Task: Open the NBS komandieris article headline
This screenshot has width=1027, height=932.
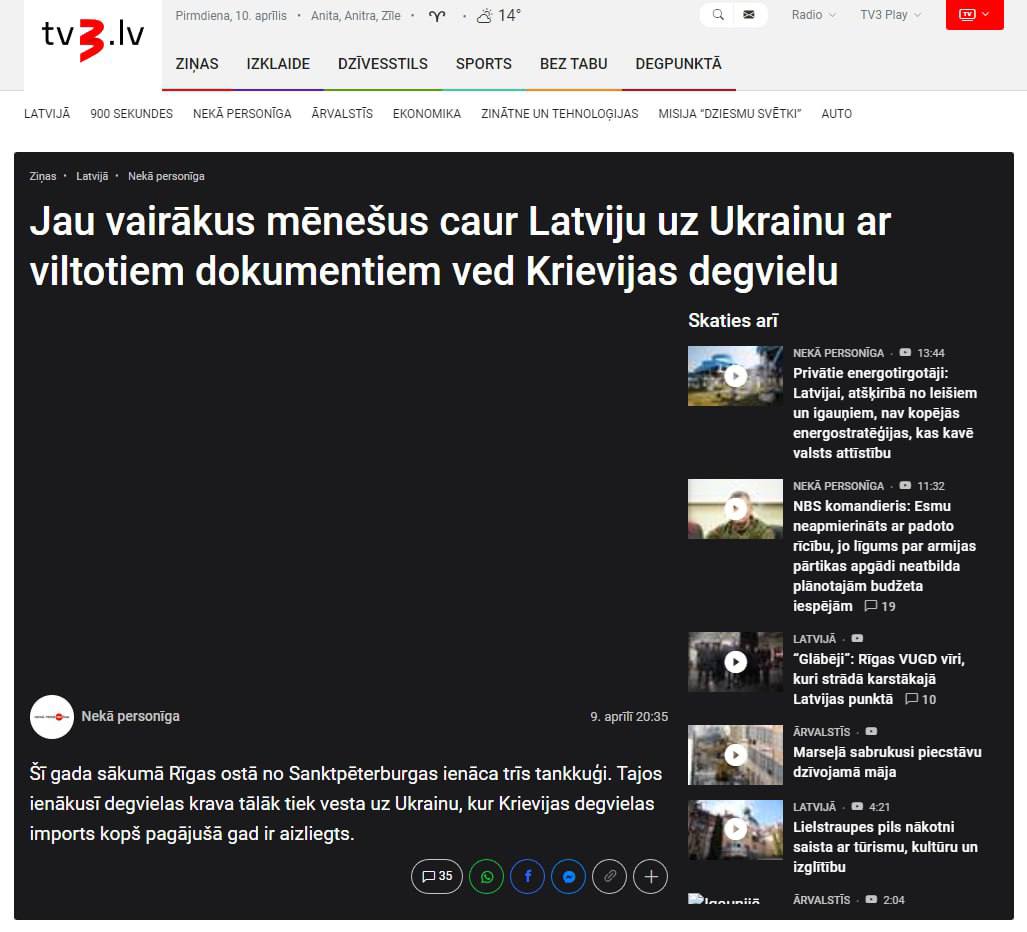Action: coord(883,546)
